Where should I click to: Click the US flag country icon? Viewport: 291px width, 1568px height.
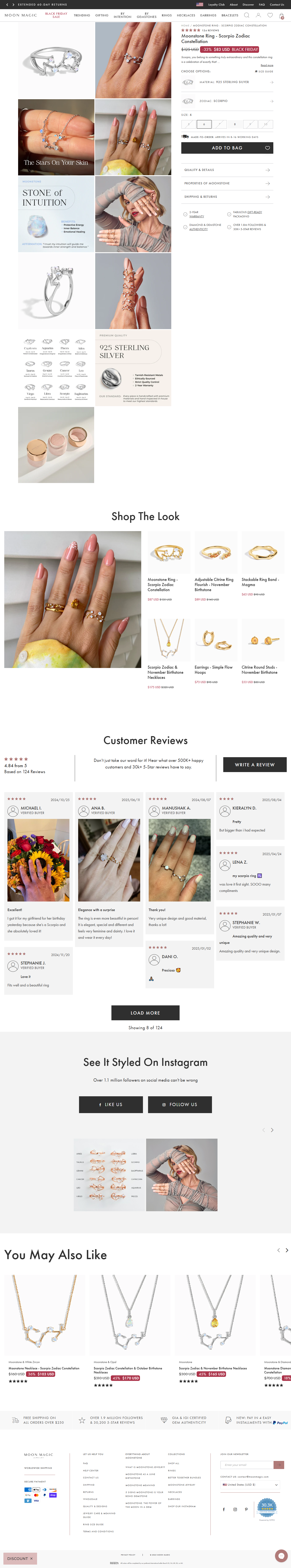(200, 4)
